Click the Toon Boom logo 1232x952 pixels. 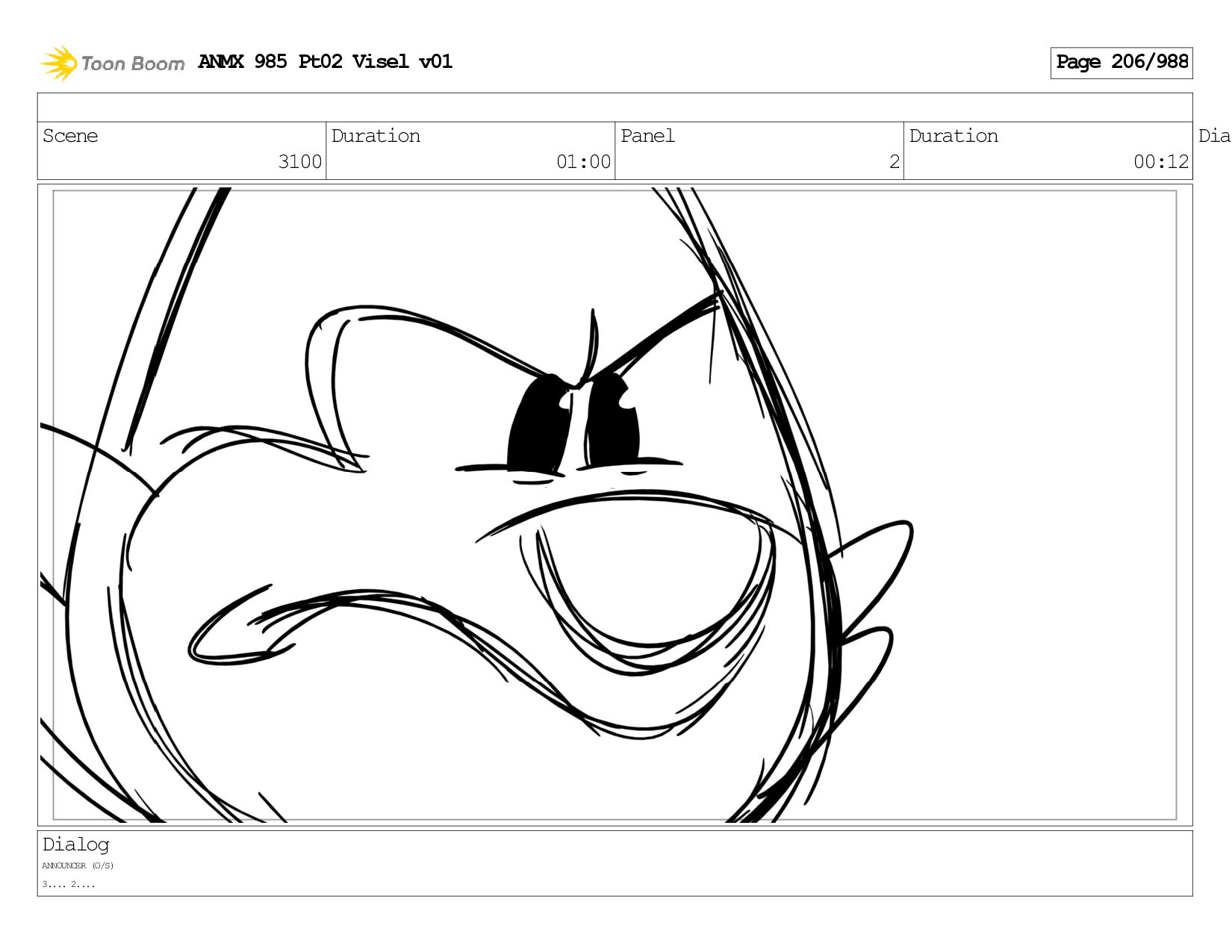(112, 63)
